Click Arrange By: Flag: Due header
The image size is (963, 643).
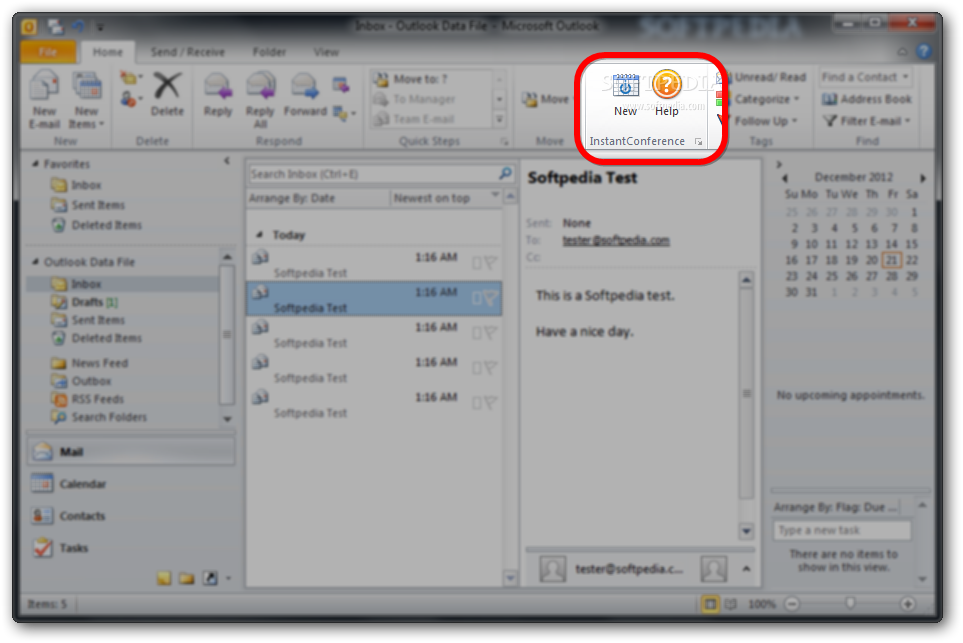pos(836,507)
